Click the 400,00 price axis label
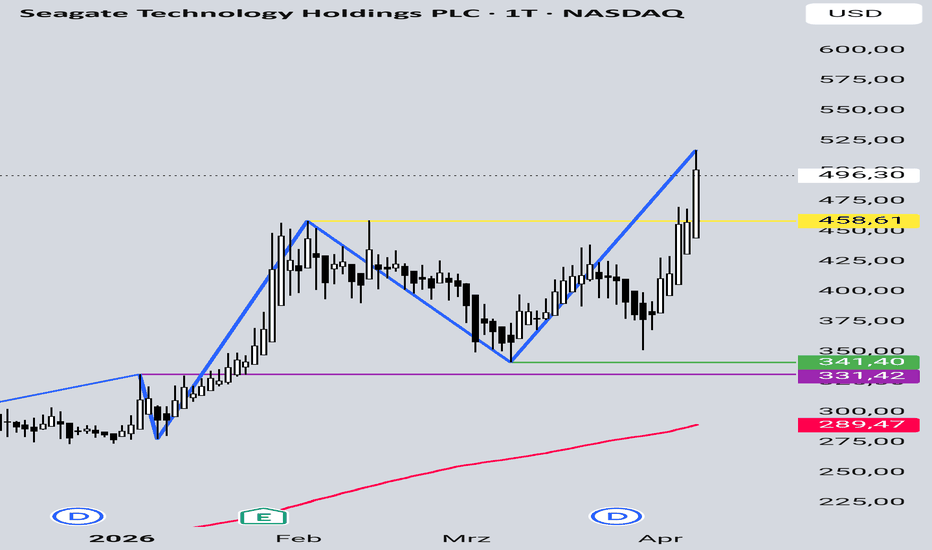The width and height of the screenshot is (932, 550). [861, 291]
